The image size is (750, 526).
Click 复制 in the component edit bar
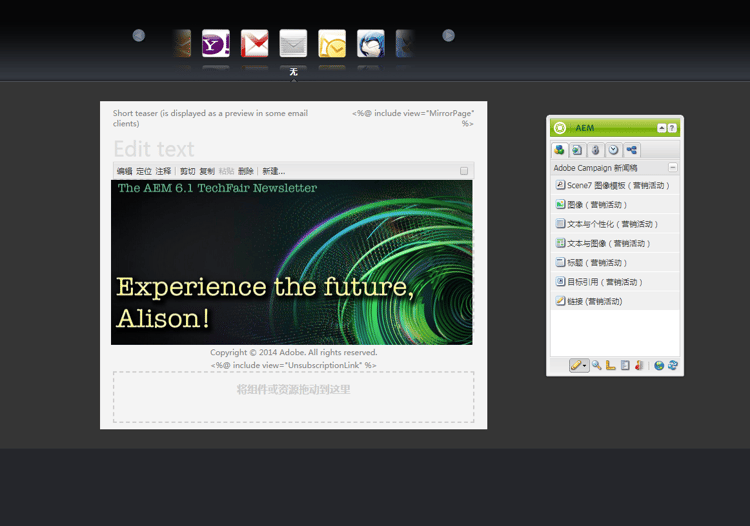(207, 171)
